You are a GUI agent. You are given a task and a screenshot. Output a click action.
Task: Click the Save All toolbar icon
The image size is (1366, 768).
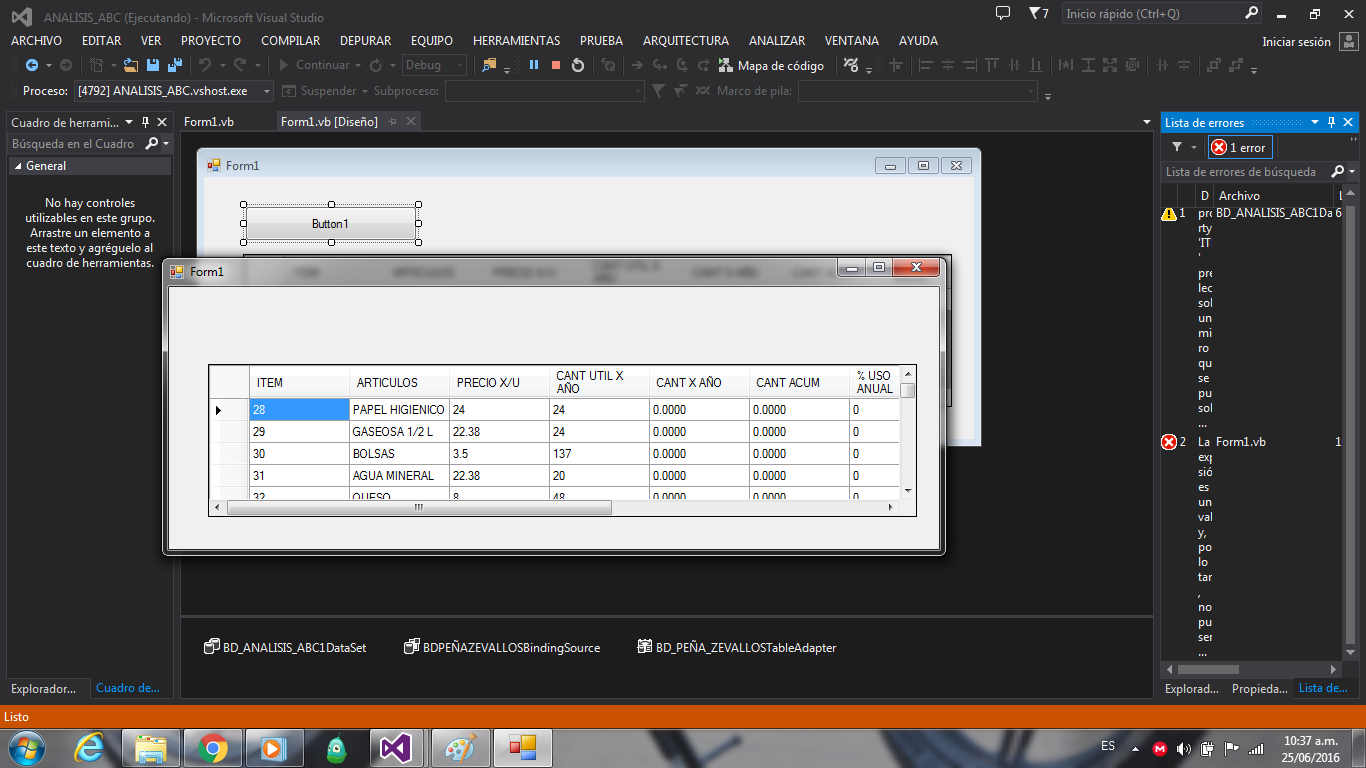pyautogui.click(x=173, y=65)
